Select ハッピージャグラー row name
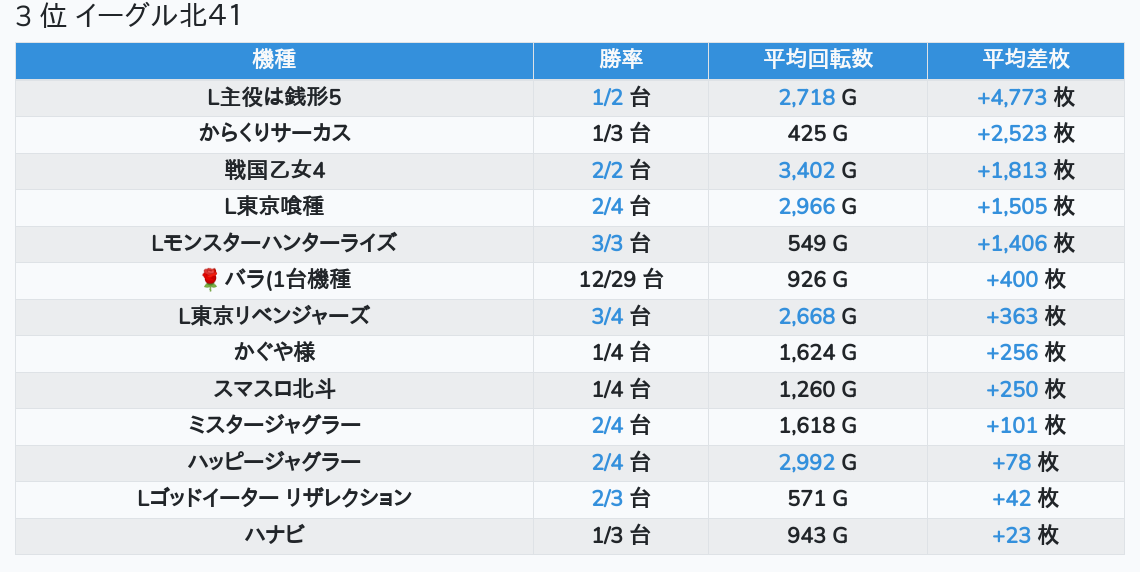1140x572 pixels. coord(274,462)
